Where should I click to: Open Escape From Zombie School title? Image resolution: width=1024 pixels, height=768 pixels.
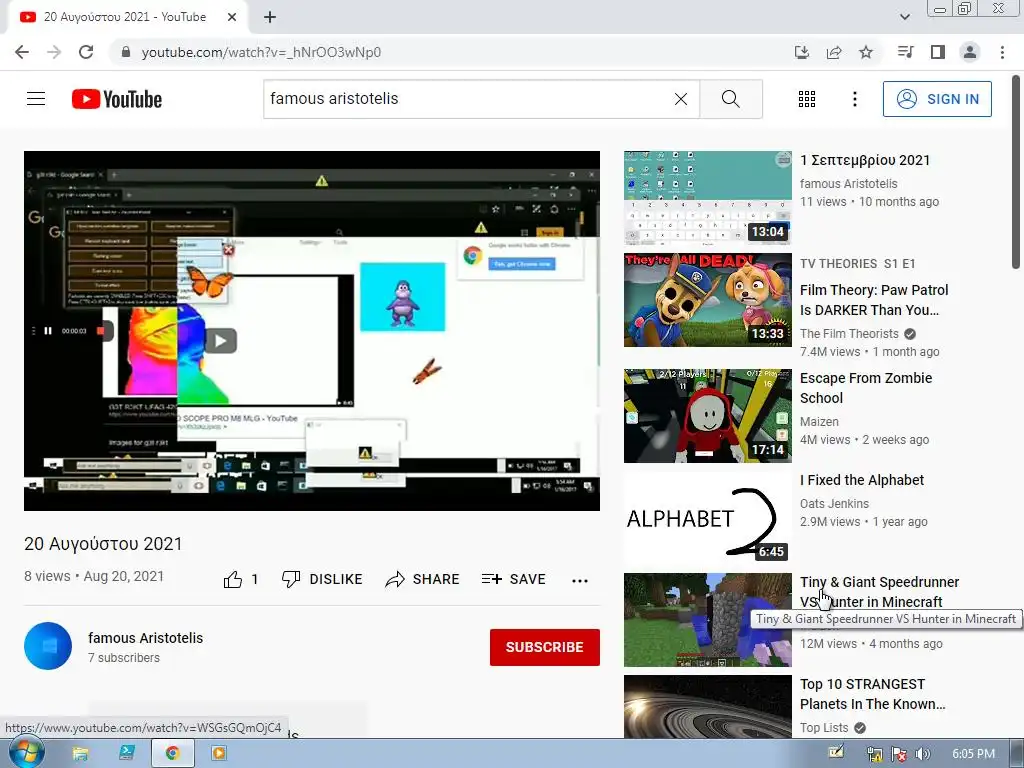click(866, 388)
